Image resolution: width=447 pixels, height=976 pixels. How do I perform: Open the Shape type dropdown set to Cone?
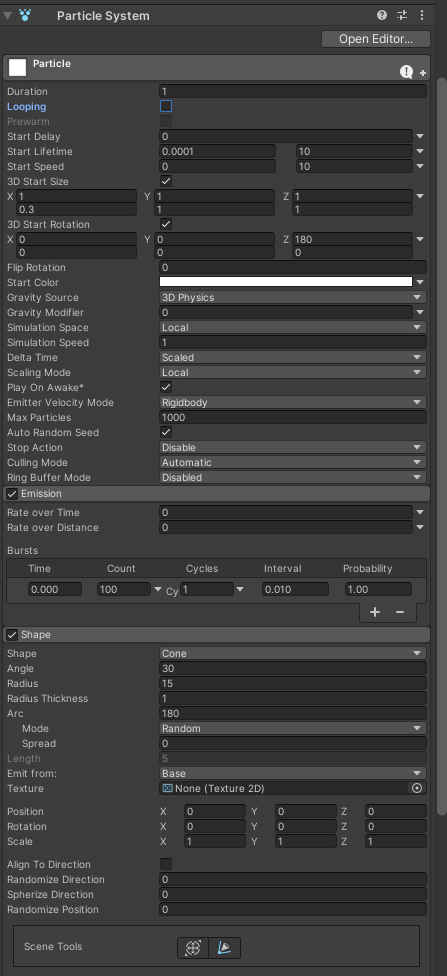point(293,654)
